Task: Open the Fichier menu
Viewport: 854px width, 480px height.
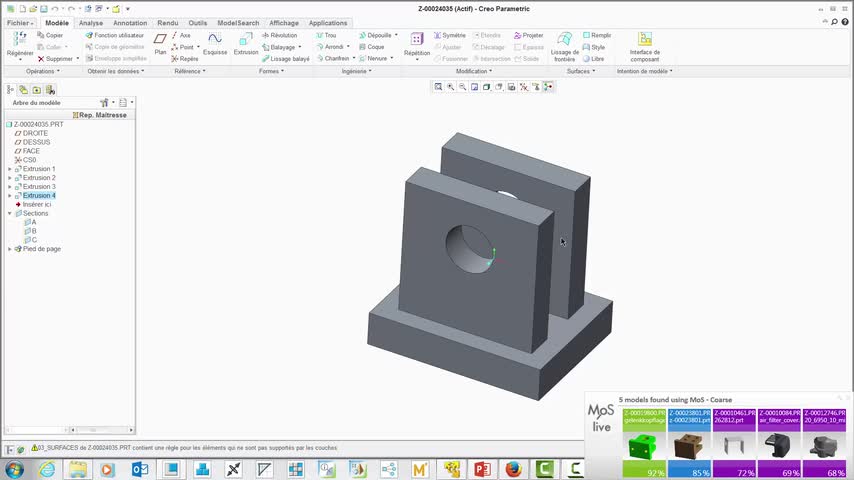Action: pyautogui.click(x=20, y=23)
